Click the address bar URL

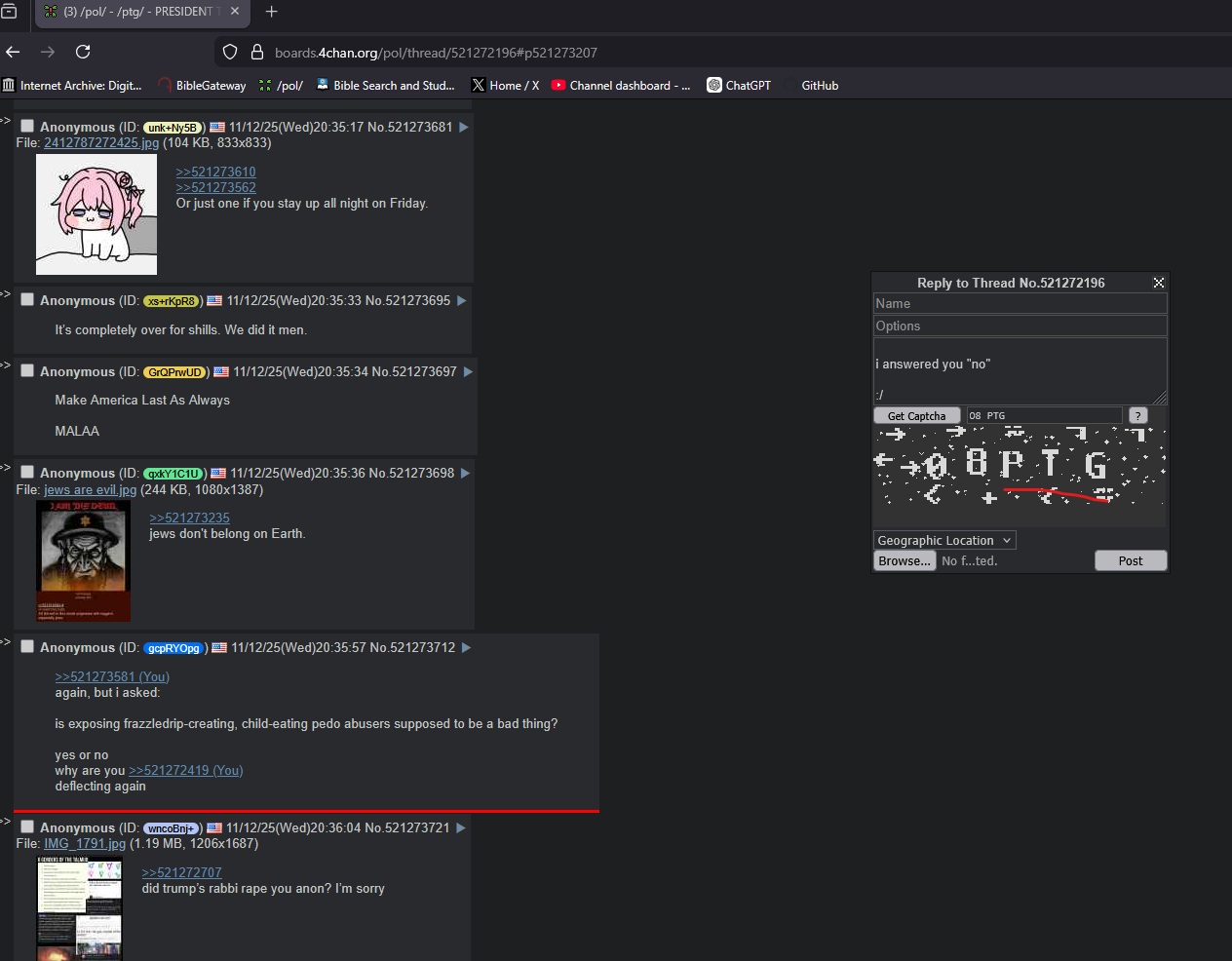coord(436,53)
